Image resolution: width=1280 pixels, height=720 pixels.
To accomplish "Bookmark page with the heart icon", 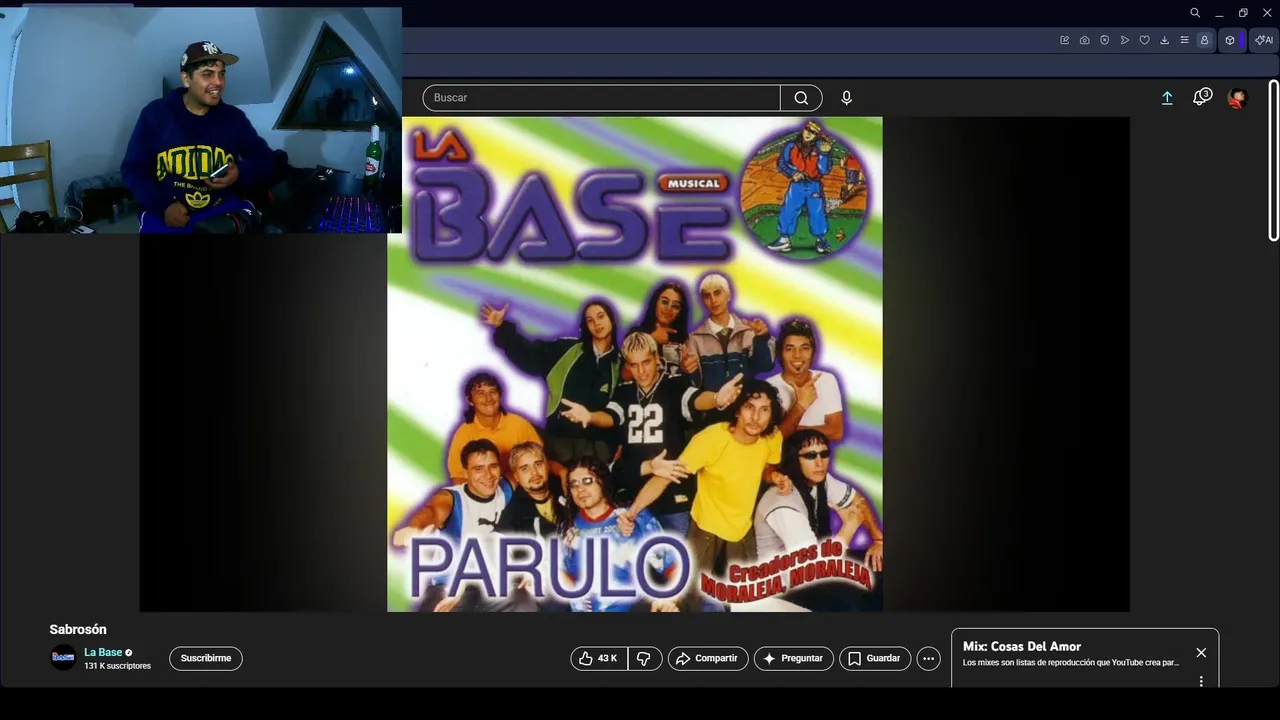I will click(1144, 40).
